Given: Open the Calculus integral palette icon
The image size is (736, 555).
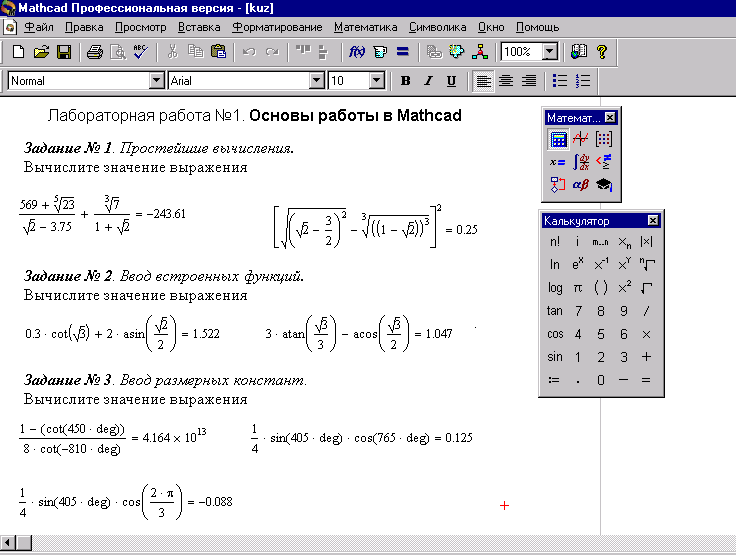Looking at the screenshot, I should 581,162.
